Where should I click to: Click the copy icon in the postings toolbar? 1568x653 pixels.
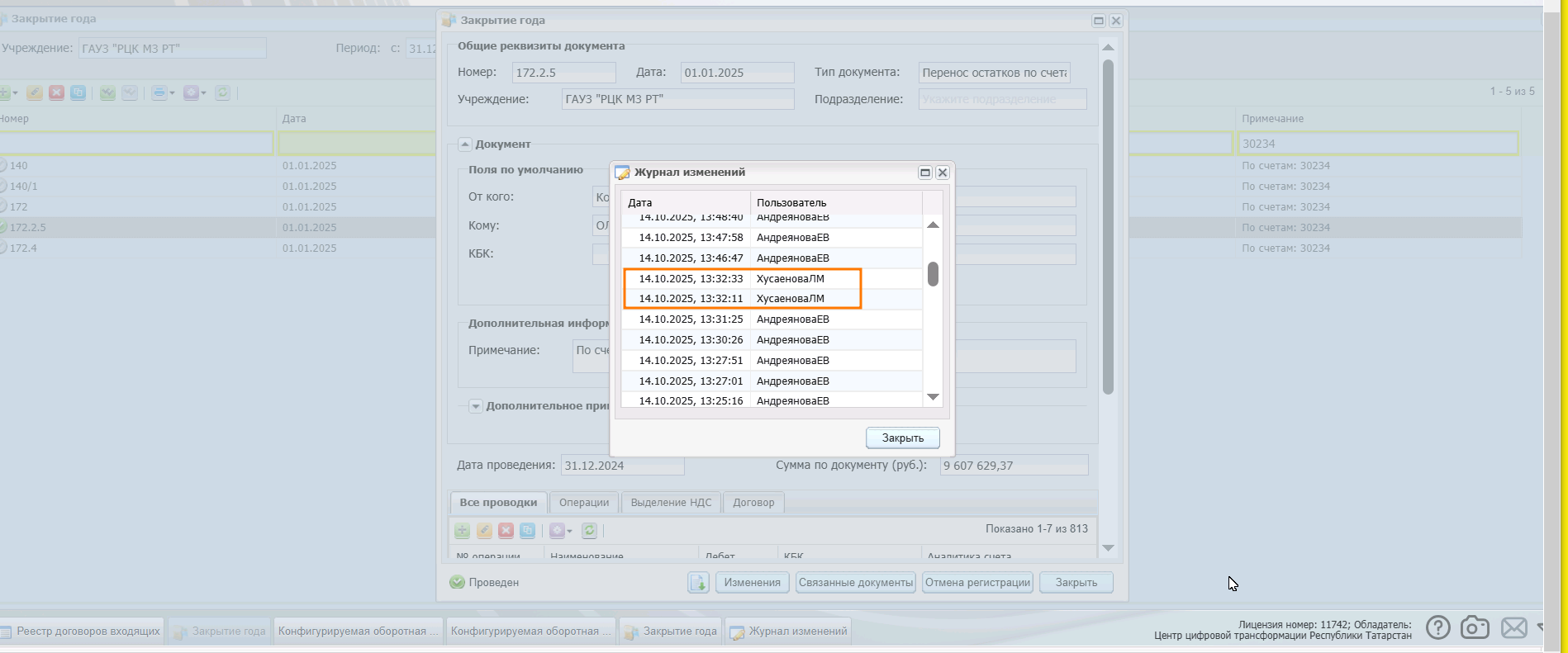click(527, 531)
